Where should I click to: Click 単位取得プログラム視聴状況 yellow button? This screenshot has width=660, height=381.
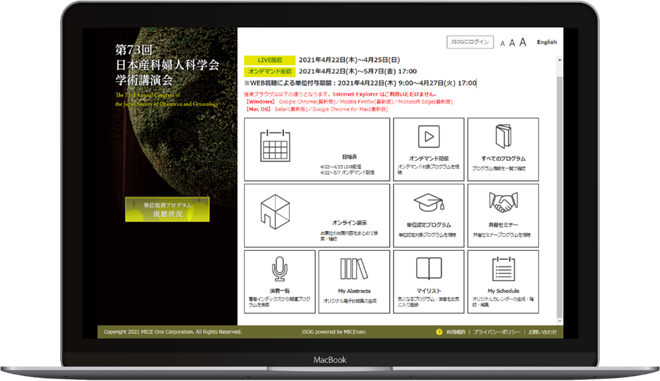[x=168, y=209]
